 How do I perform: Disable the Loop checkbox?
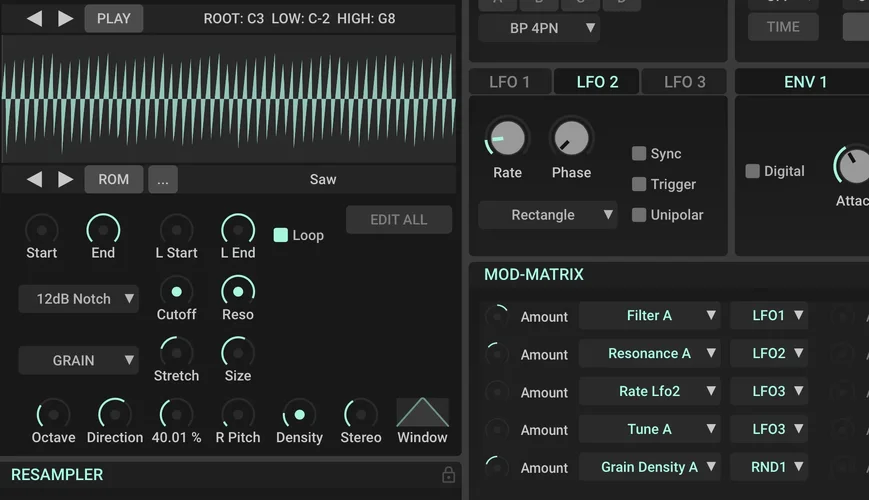pyautogui.click(x=281, y=235)
